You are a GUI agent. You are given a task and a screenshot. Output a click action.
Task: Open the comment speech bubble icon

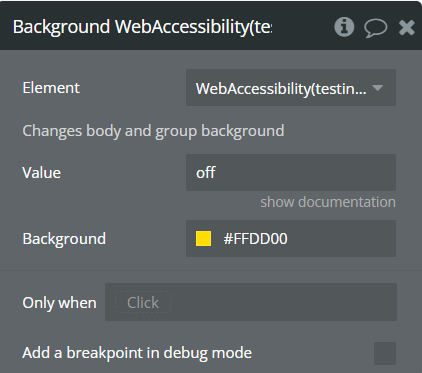[x=375, y=28]
